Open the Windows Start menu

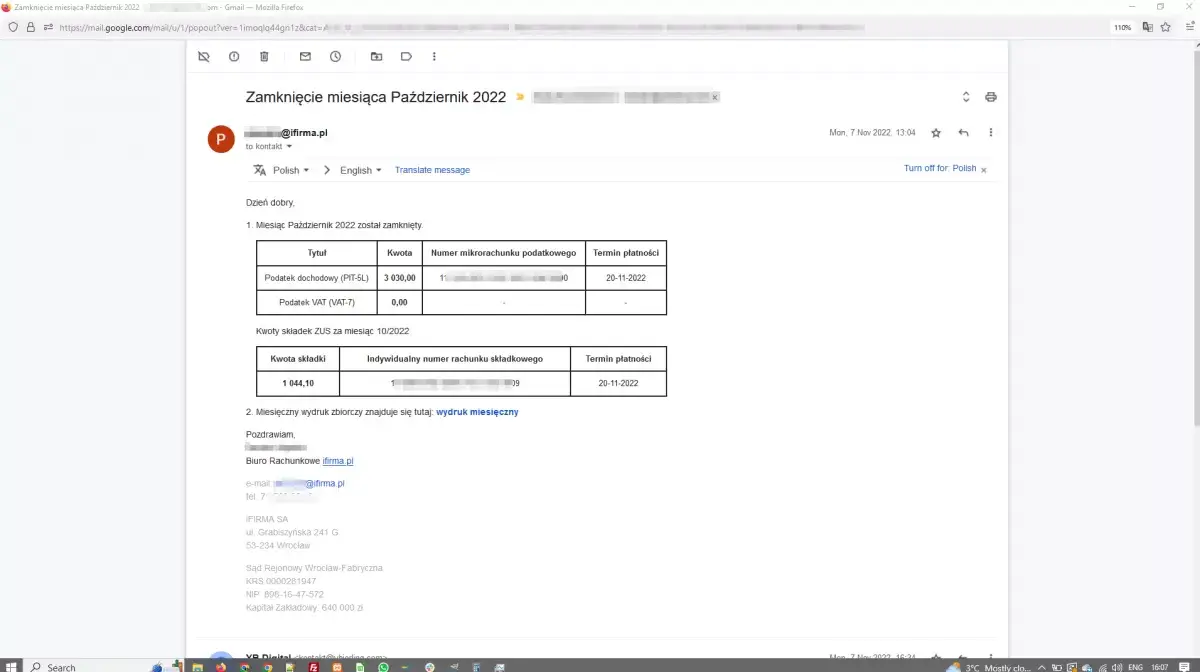[x=9, y=666]
